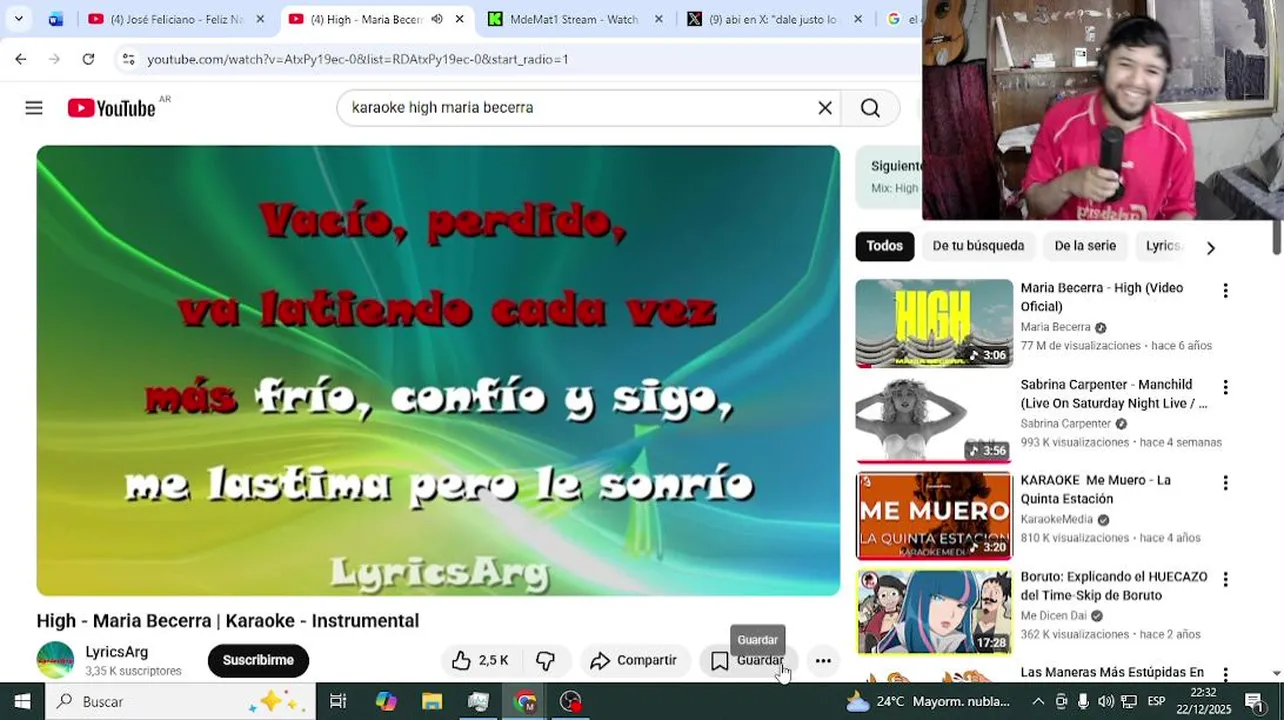Click the karaoke video player

(438, 370)
